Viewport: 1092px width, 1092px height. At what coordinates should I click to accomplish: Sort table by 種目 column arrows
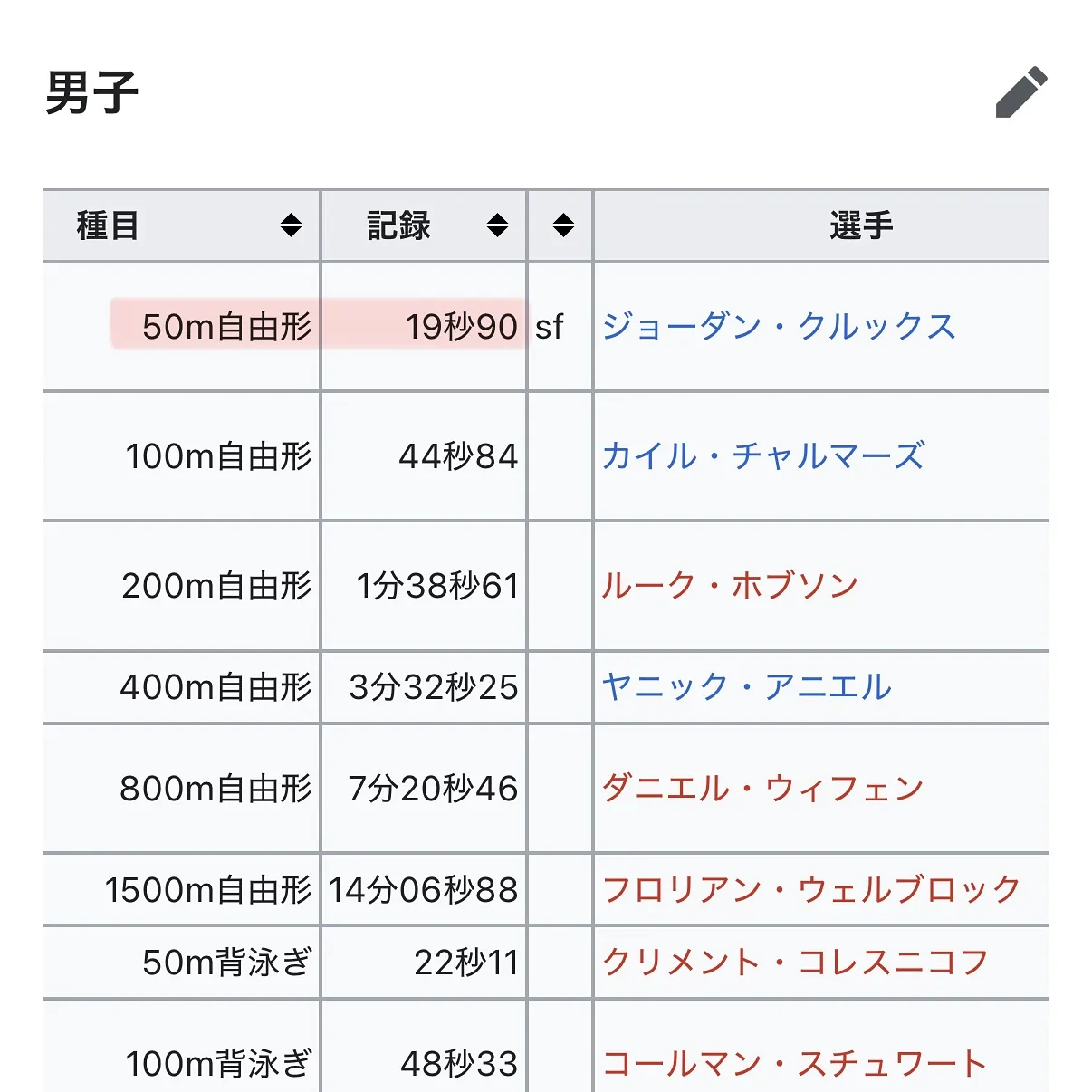tap(291, 225)
